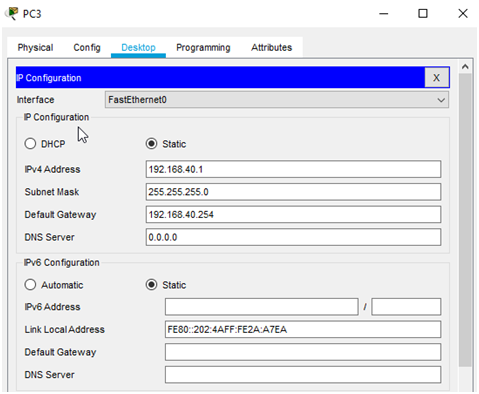Open the Desktop tab
Viewport: 479px width, 394px height.
pyautogui.click(x=138, y=47)
